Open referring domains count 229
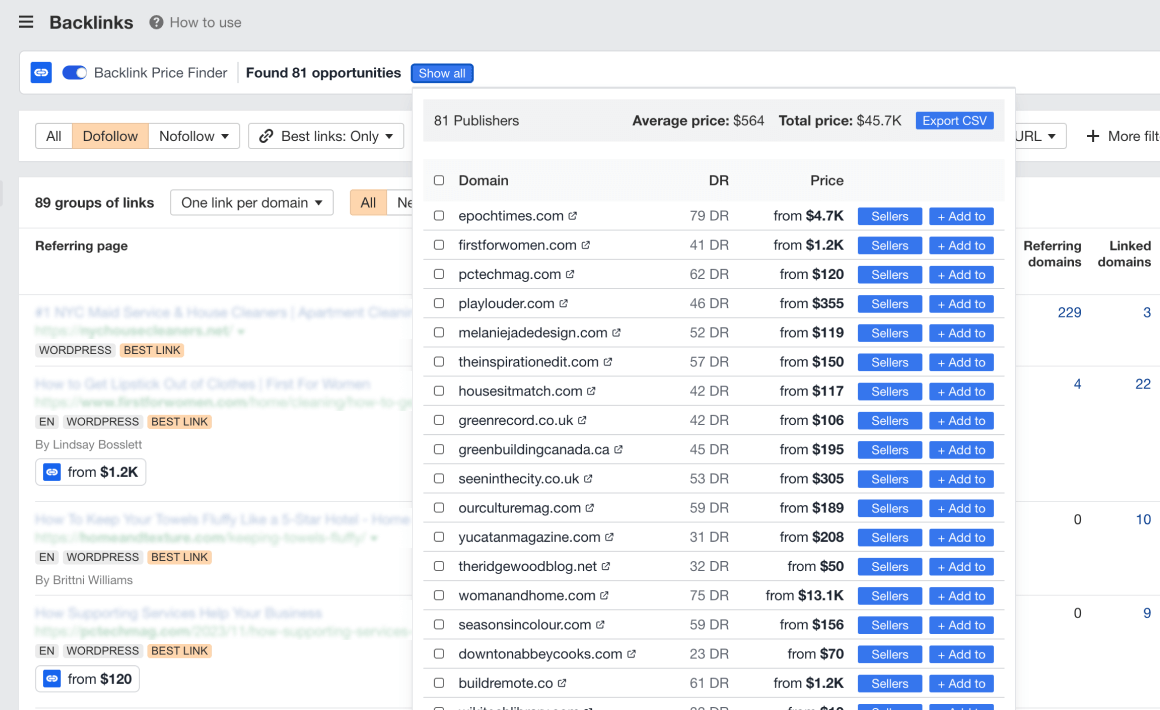1160x710 pixels. [x=1070, y=312]
